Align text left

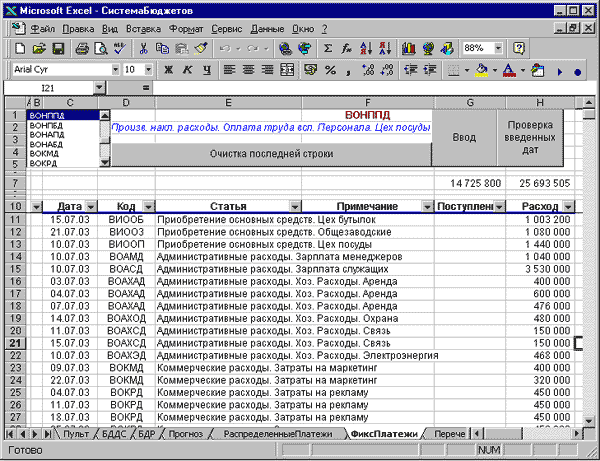pos(229,70)
